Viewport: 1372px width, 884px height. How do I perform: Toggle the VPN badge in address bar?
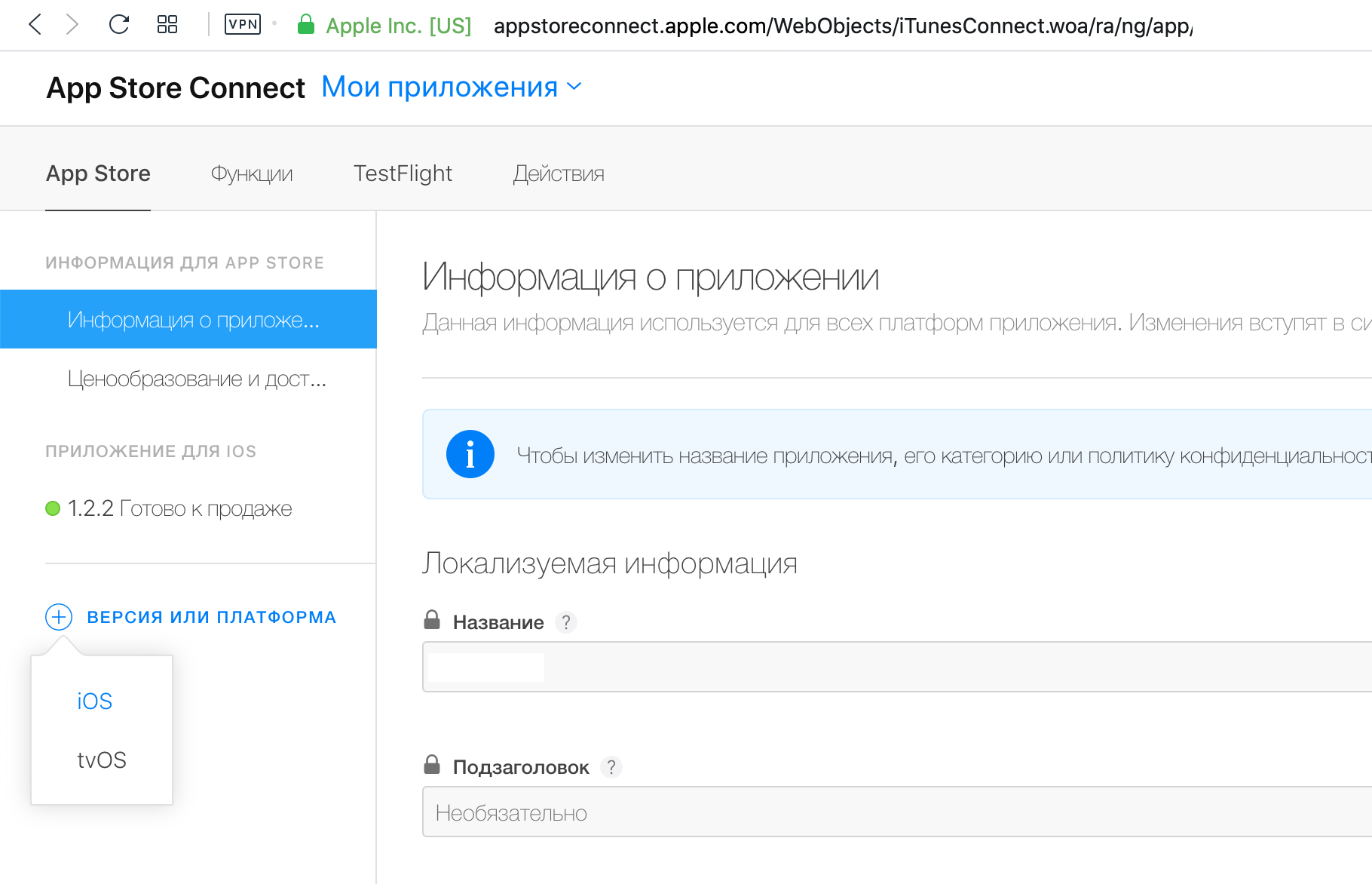pyautogui.click(x=243, y=25)
